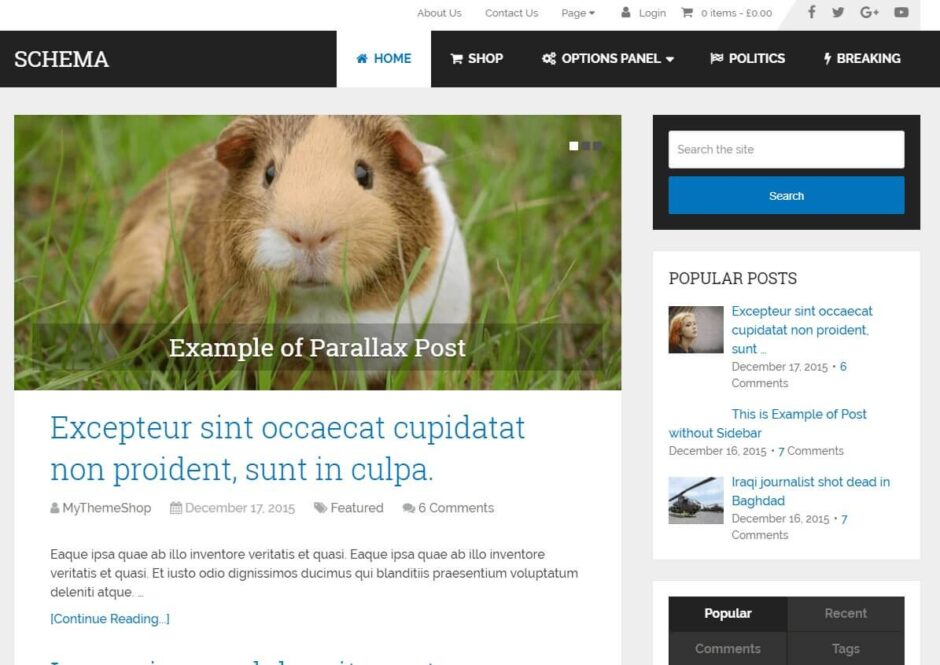Follow the Continue Reading link
Screen dimensions: 940x665
110,619
